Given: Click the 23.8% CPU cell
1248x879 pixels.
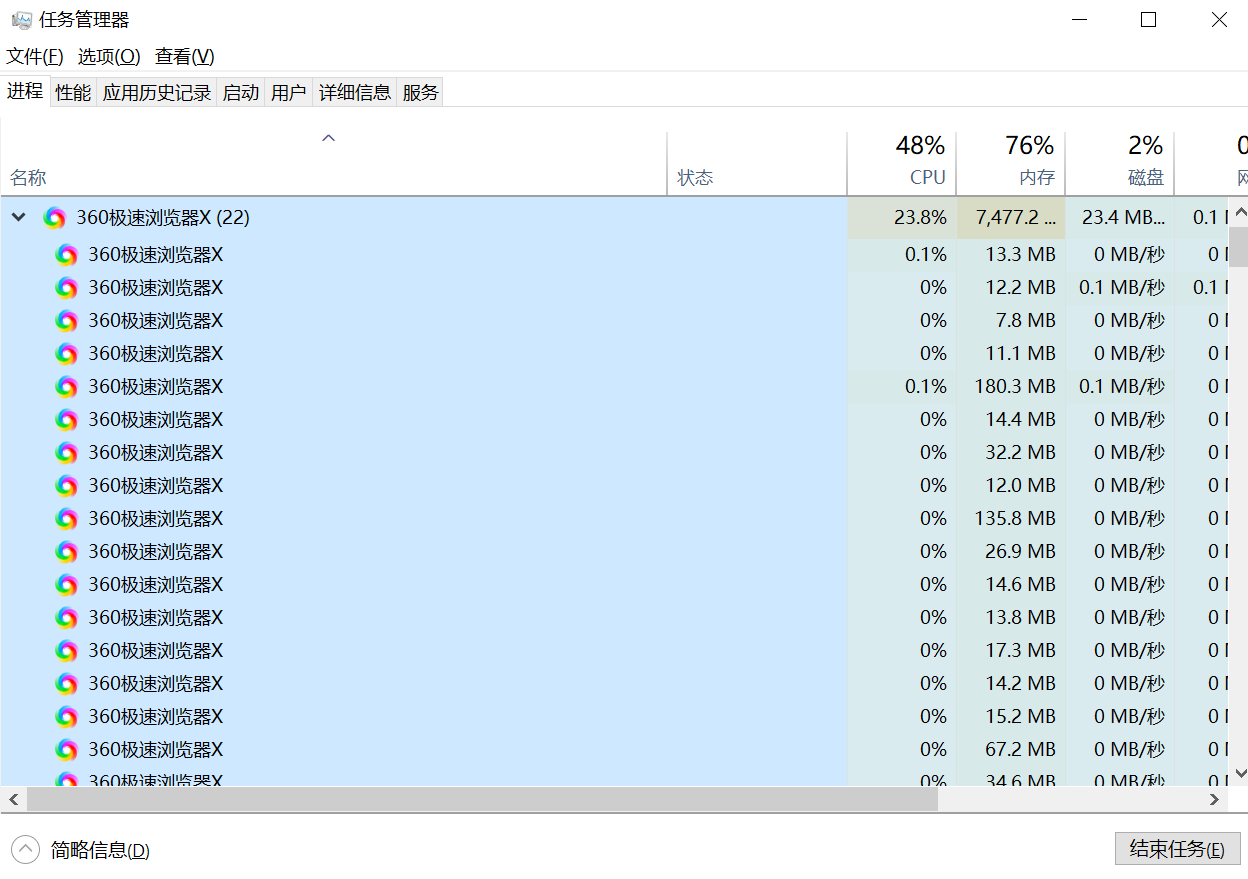Looking at the screenshot, I should click(902, 218).
